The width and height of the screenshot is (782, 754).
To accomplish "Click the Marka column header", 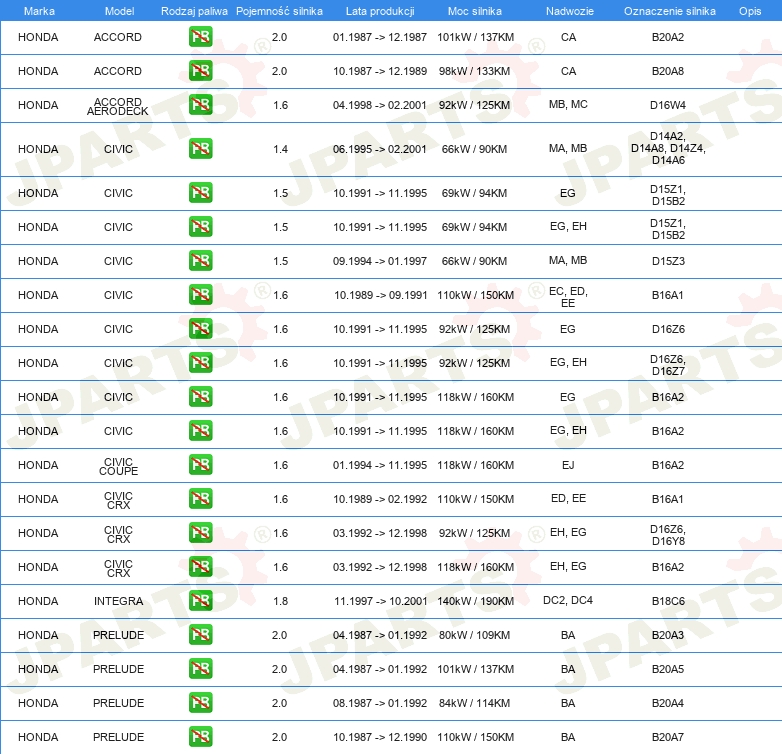I will tap(39, 11).
